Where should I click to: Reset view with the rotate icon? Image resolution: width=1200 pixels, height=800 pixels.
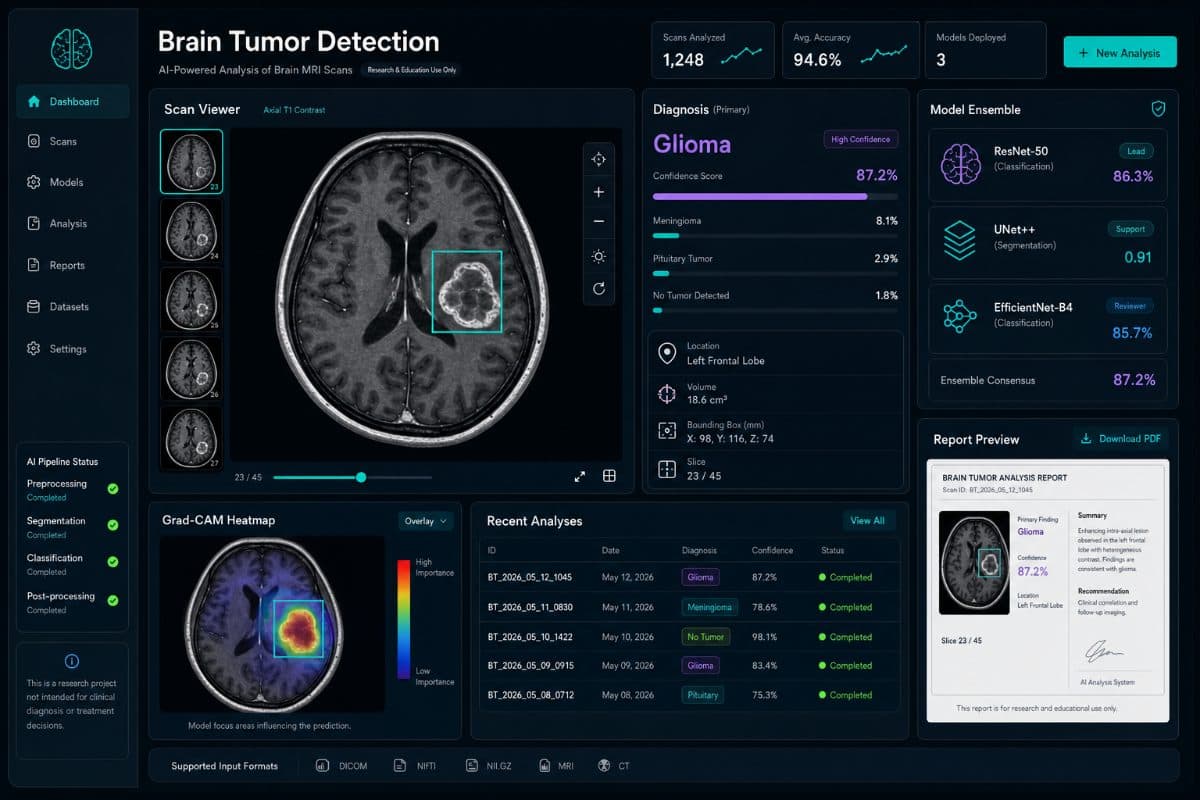pos(598,288)
